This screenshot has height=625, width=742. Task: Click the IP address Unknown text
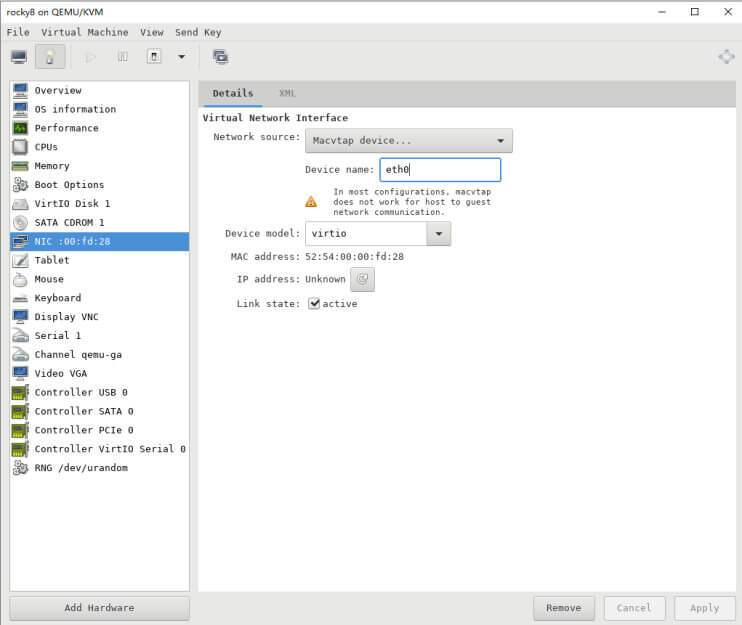tap(325, 279)
